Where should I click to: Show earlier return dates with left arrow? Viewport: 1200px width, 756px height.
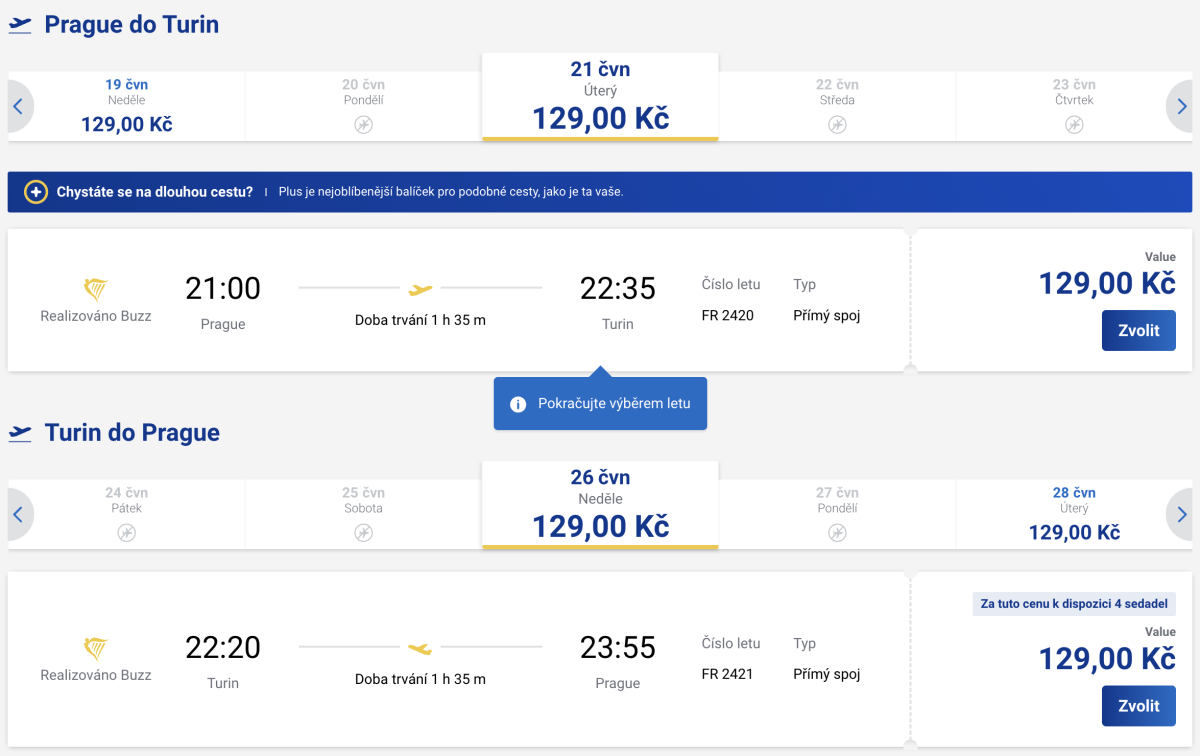tap(18, 514)
